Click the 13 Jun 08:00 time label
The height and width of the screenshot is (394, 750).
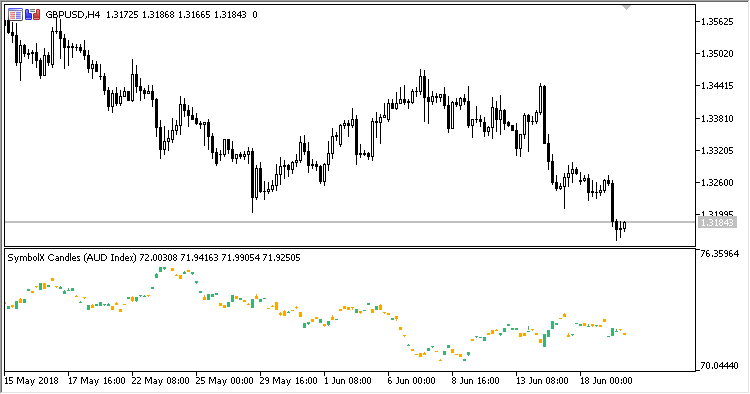point(542,381)
